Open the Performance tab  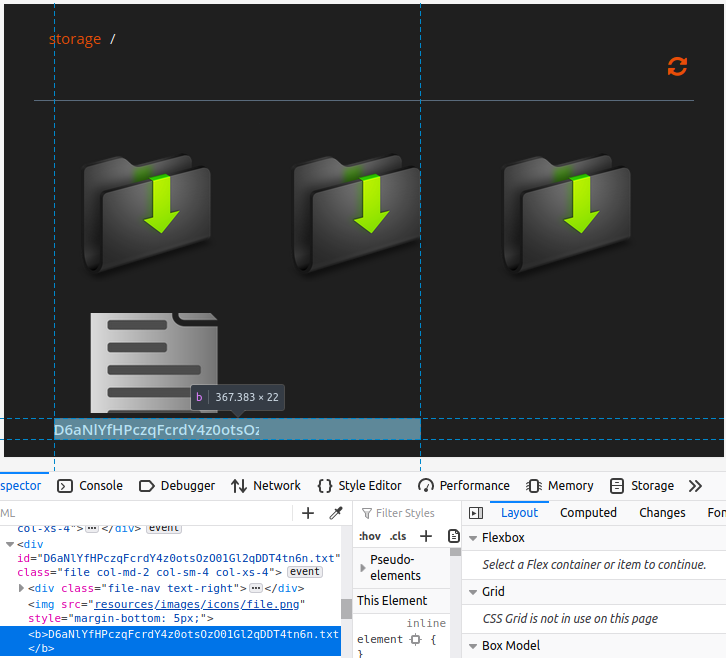coord(463,486)
